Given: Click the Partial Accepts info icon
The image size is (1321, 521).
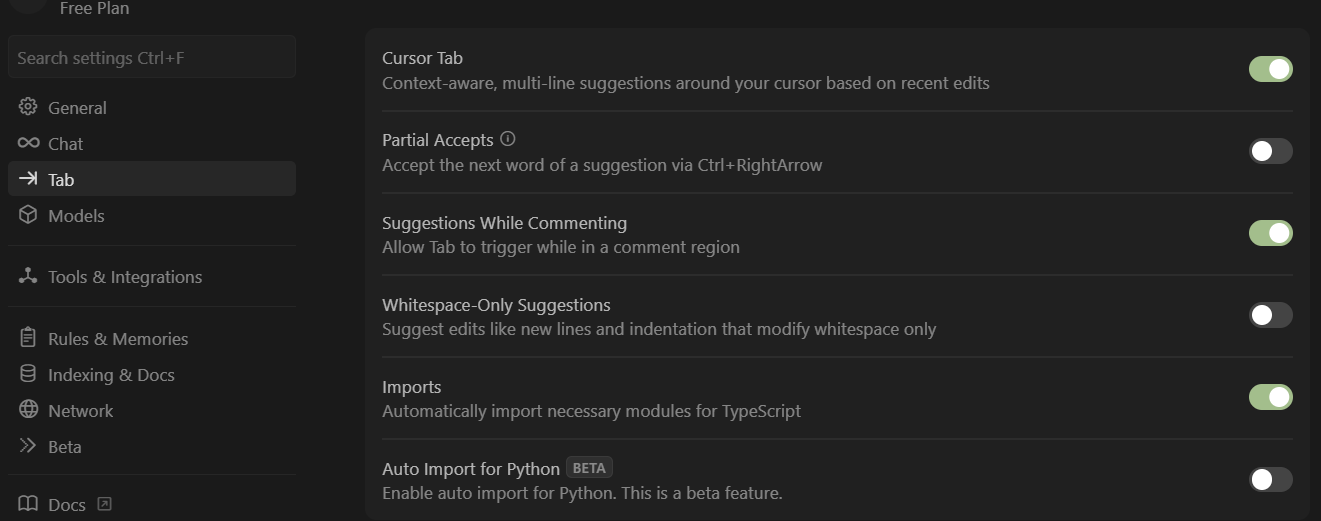Looking at the screenshot, I should click(x=508, y=139).
